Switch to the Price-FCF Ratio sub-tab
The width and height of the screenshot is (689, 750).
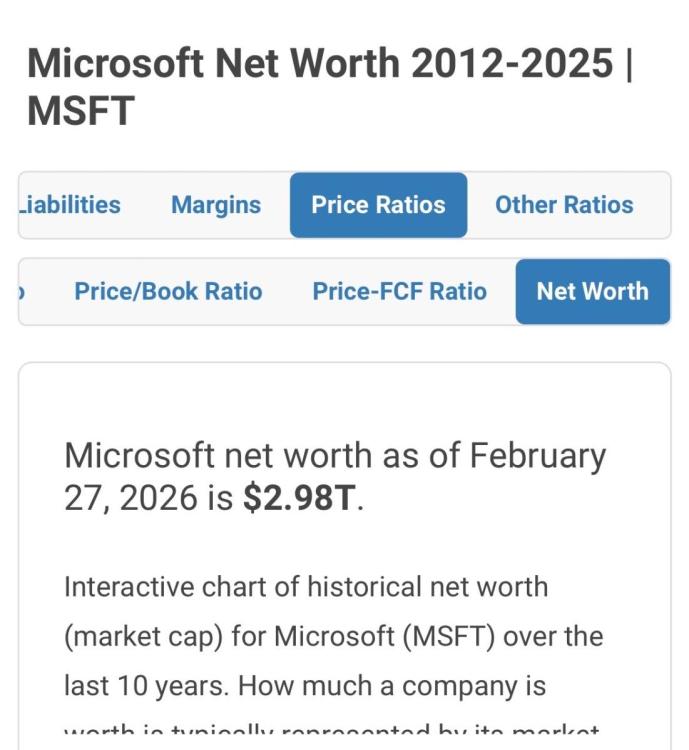point(399,292)
